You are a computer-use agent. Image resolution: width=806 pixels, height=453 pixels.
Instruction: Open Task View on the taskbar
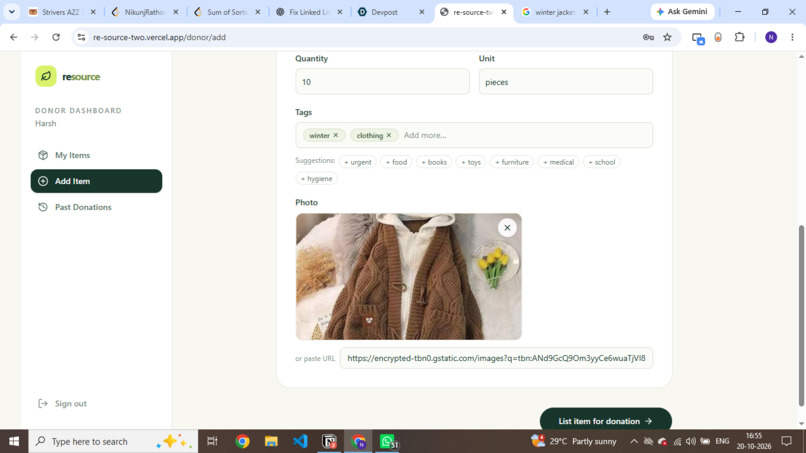pyautogui.click(x=212, y=441)
